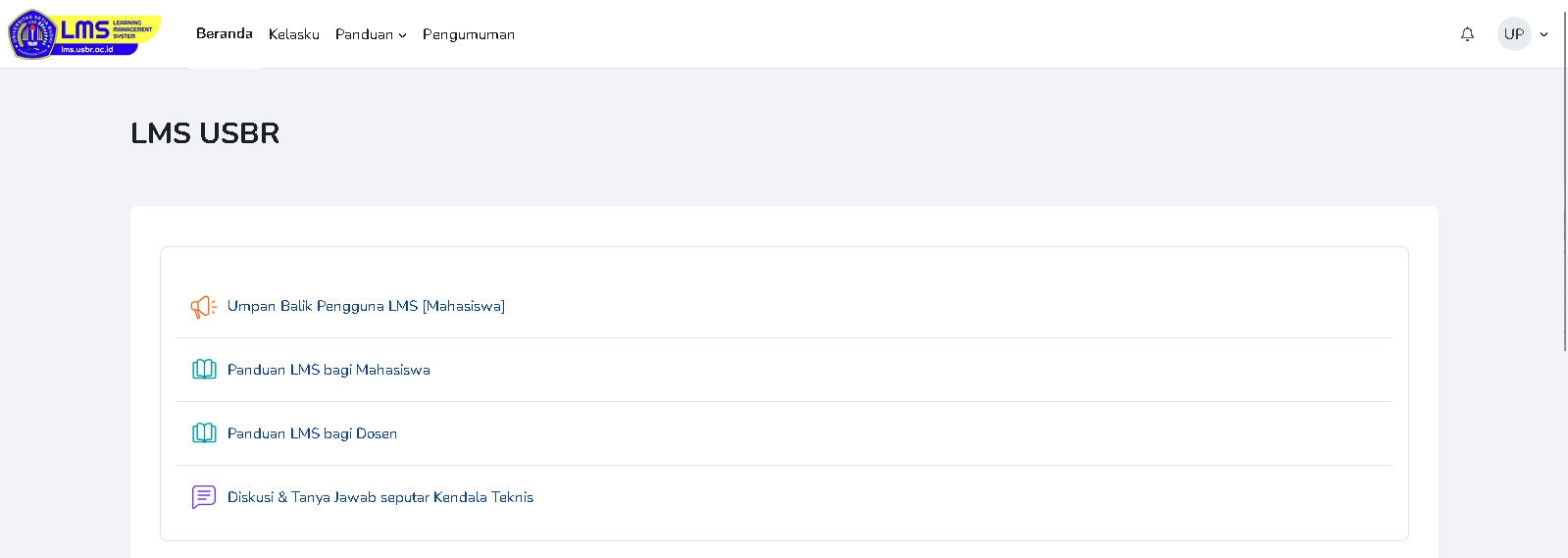Click the book icon for Panduan Dosen
This screenshot has width=1568, height=558.
click(204, 433)
